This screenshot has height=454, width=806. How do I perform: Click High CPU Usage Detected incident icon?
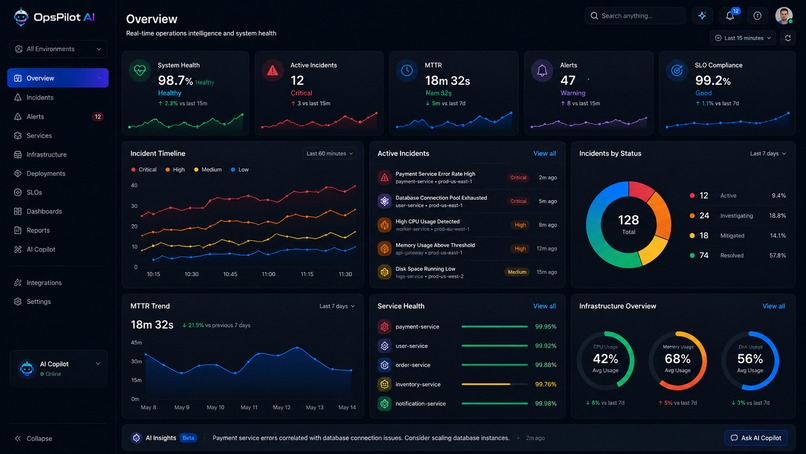(x=384, y=225)
